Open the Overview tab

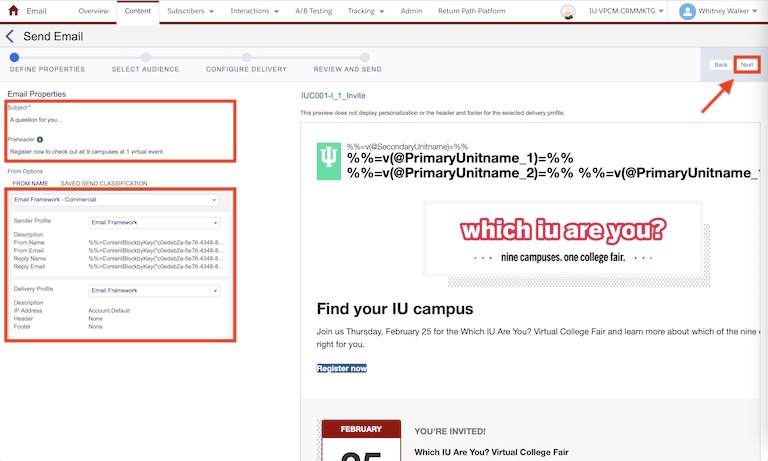94,11
